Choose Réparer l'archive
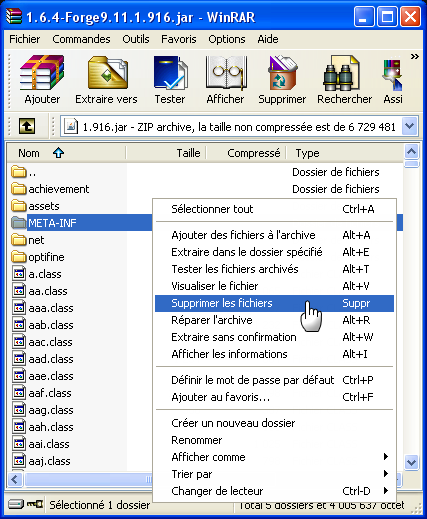427x519 pixels. pos(274,320)
